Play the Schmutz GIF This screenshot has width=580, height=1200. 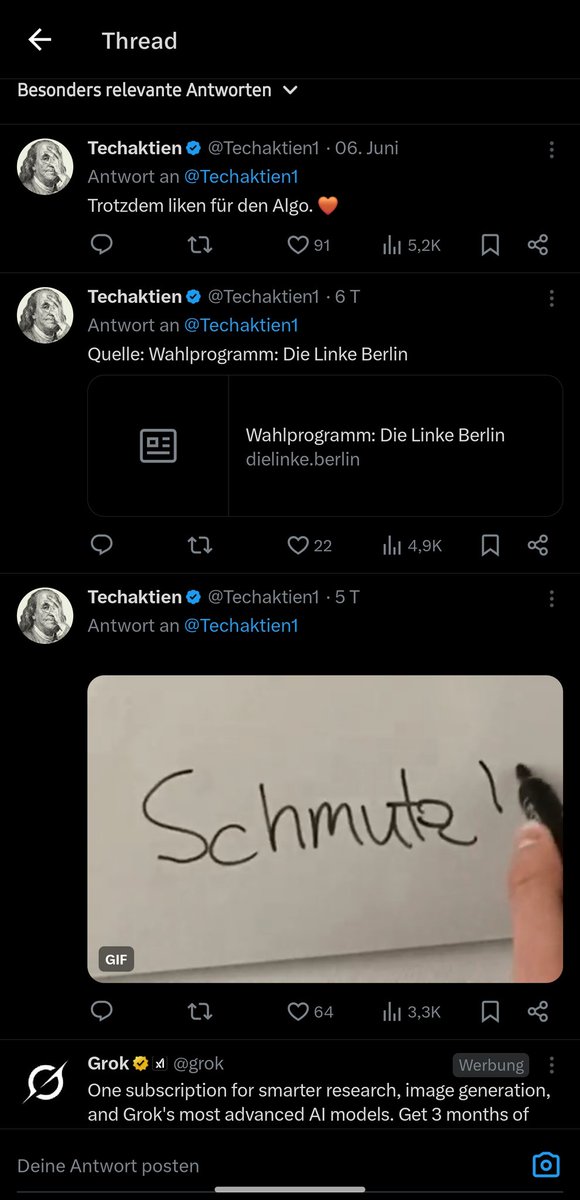(x=325, y=829)
